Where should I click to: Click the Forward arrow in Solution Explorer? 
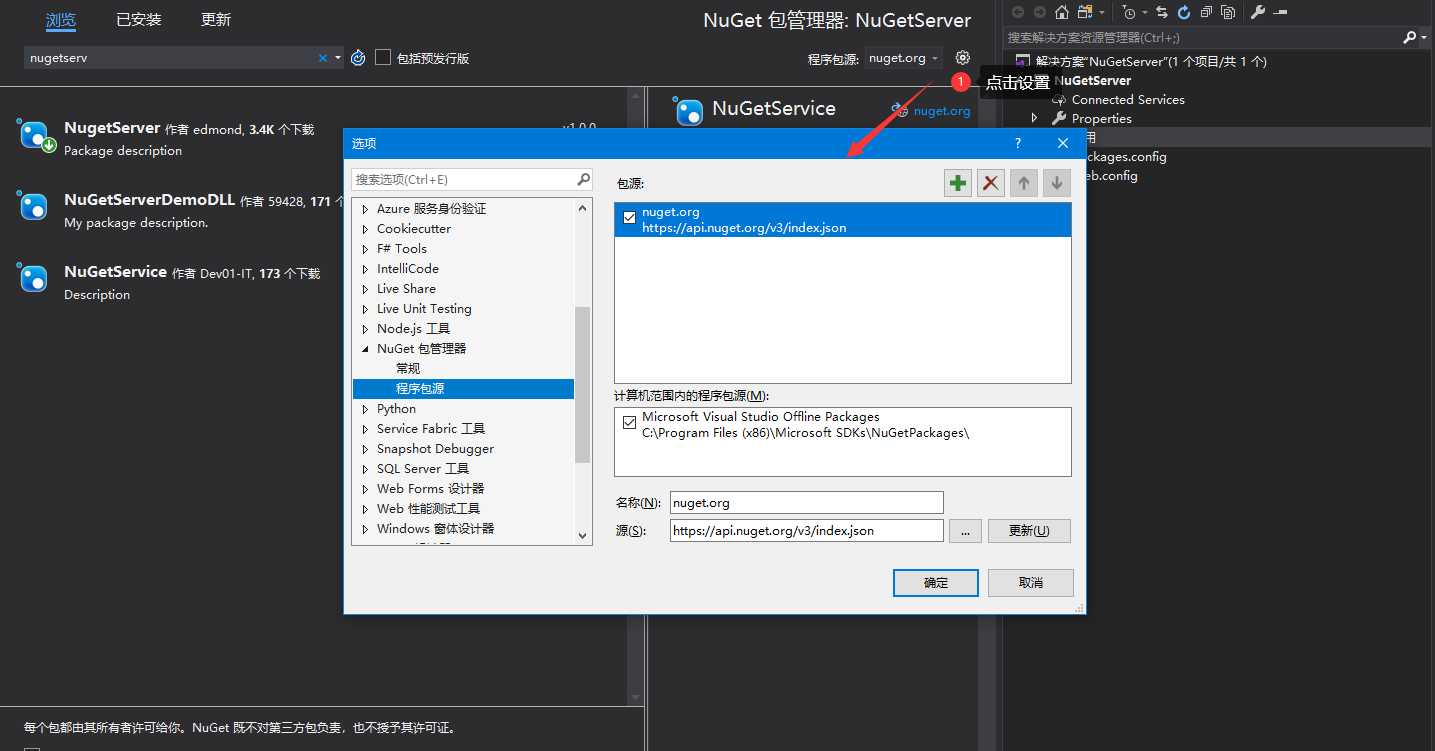1040,12
